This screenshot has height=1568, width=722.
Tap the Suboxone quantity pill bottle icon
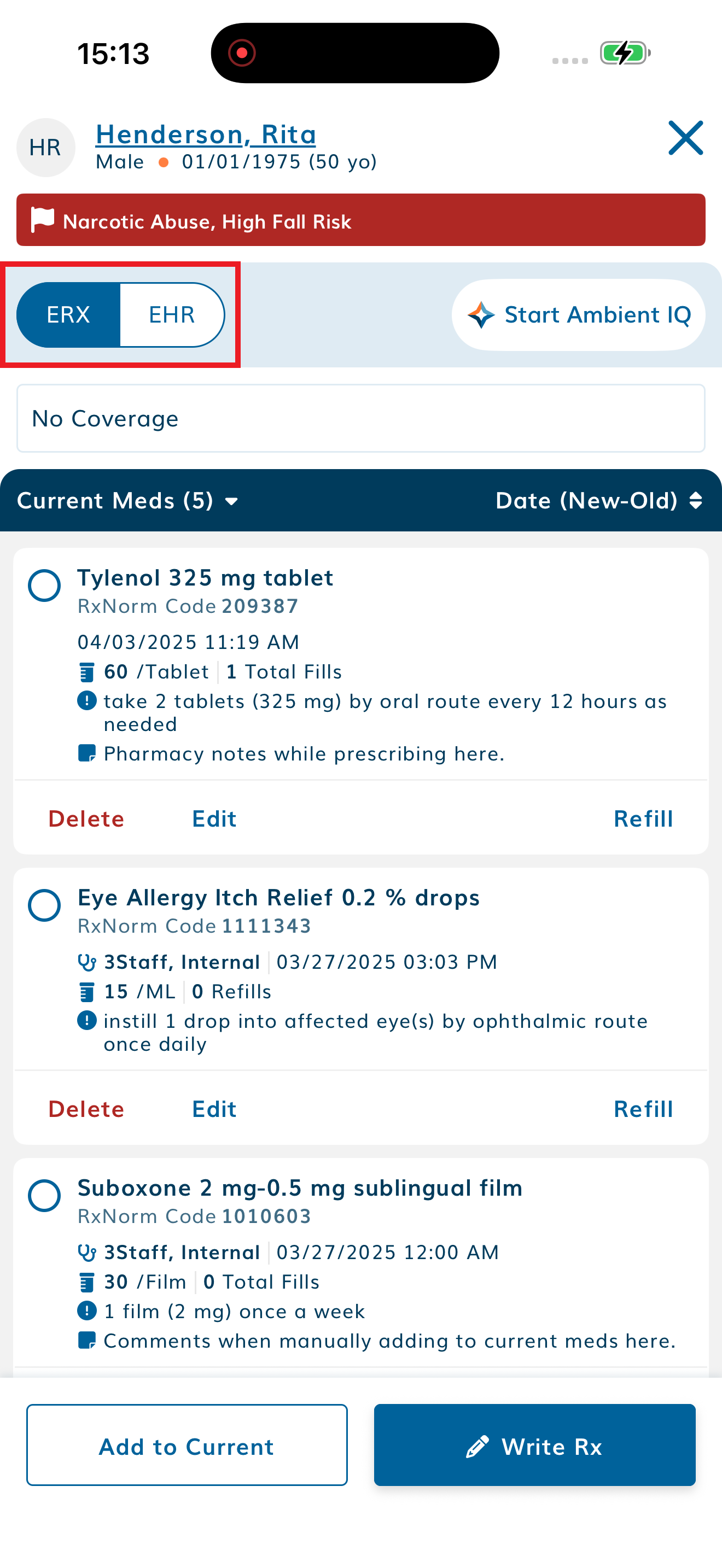(87, 1282)
